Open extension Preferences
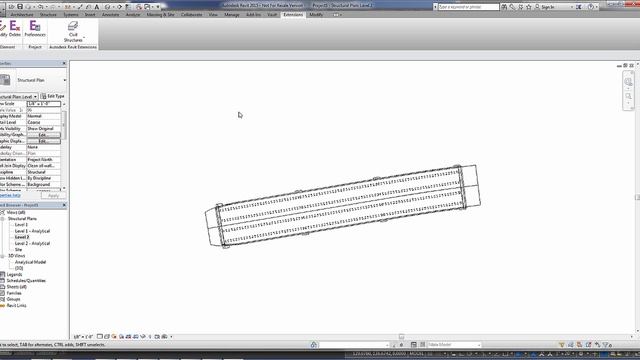The height and width of the screenshot is (360, 640). [35, 29]
